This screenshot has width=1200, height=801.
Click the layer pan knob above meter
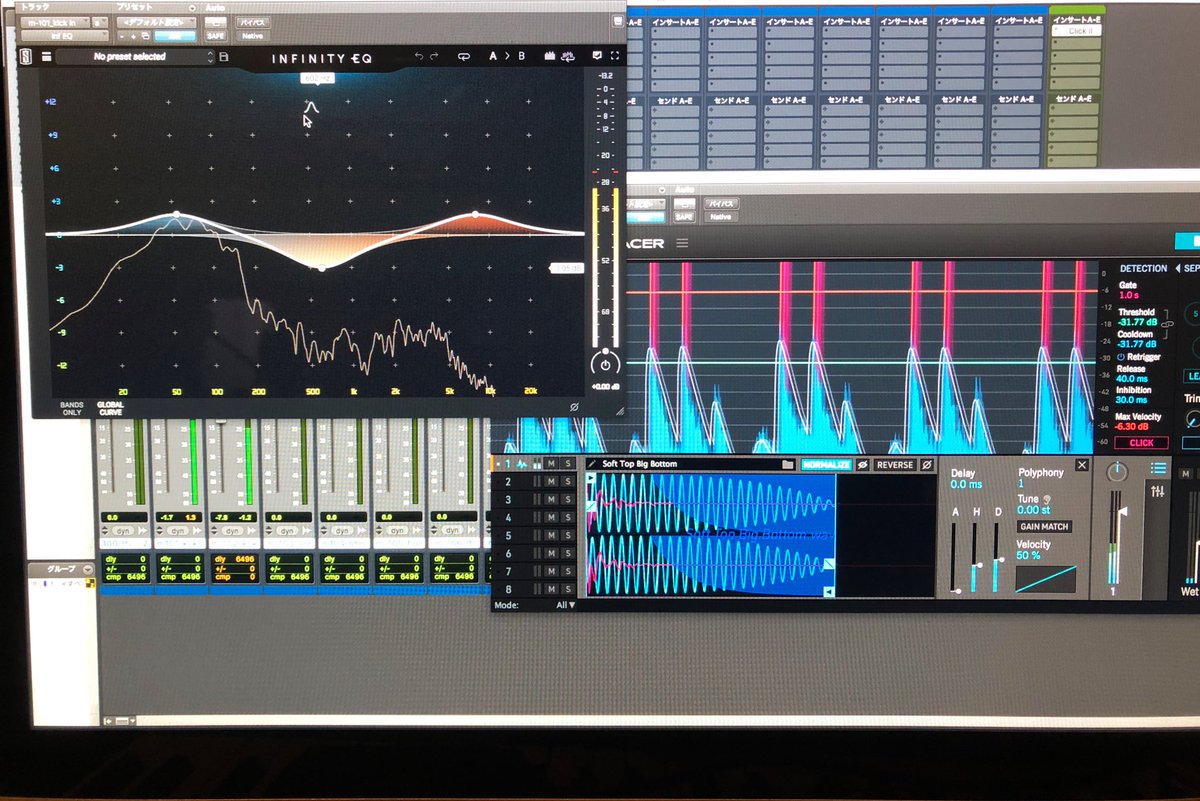pyautogui.click(x=1118, y=472)
